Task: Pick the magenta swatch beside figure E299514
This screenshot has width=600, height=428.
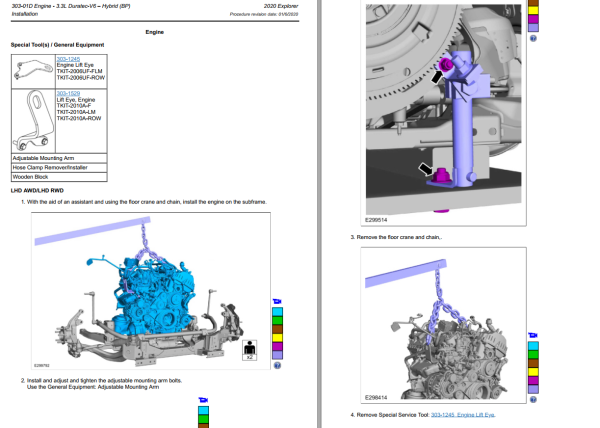Action: 533,19
